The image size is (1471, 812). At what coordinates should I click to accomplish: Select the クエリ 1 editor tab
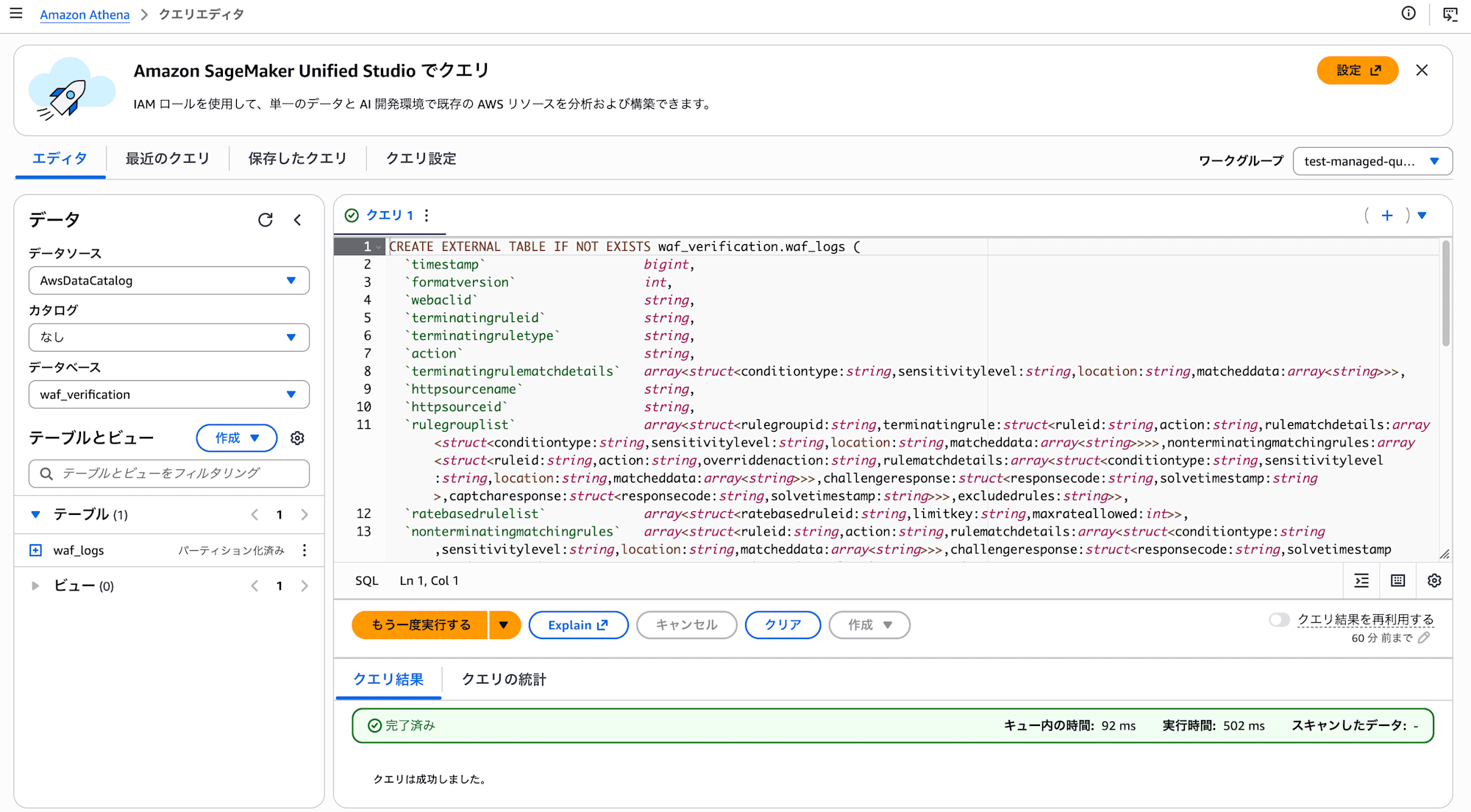(x=389, y=215)
